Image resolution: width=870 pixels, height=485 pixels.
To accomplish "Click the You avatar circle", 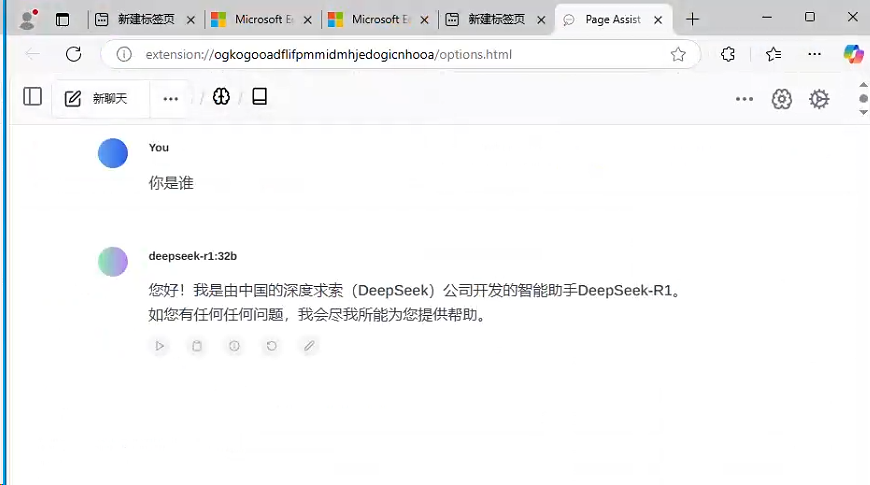I will coord(113,153).
